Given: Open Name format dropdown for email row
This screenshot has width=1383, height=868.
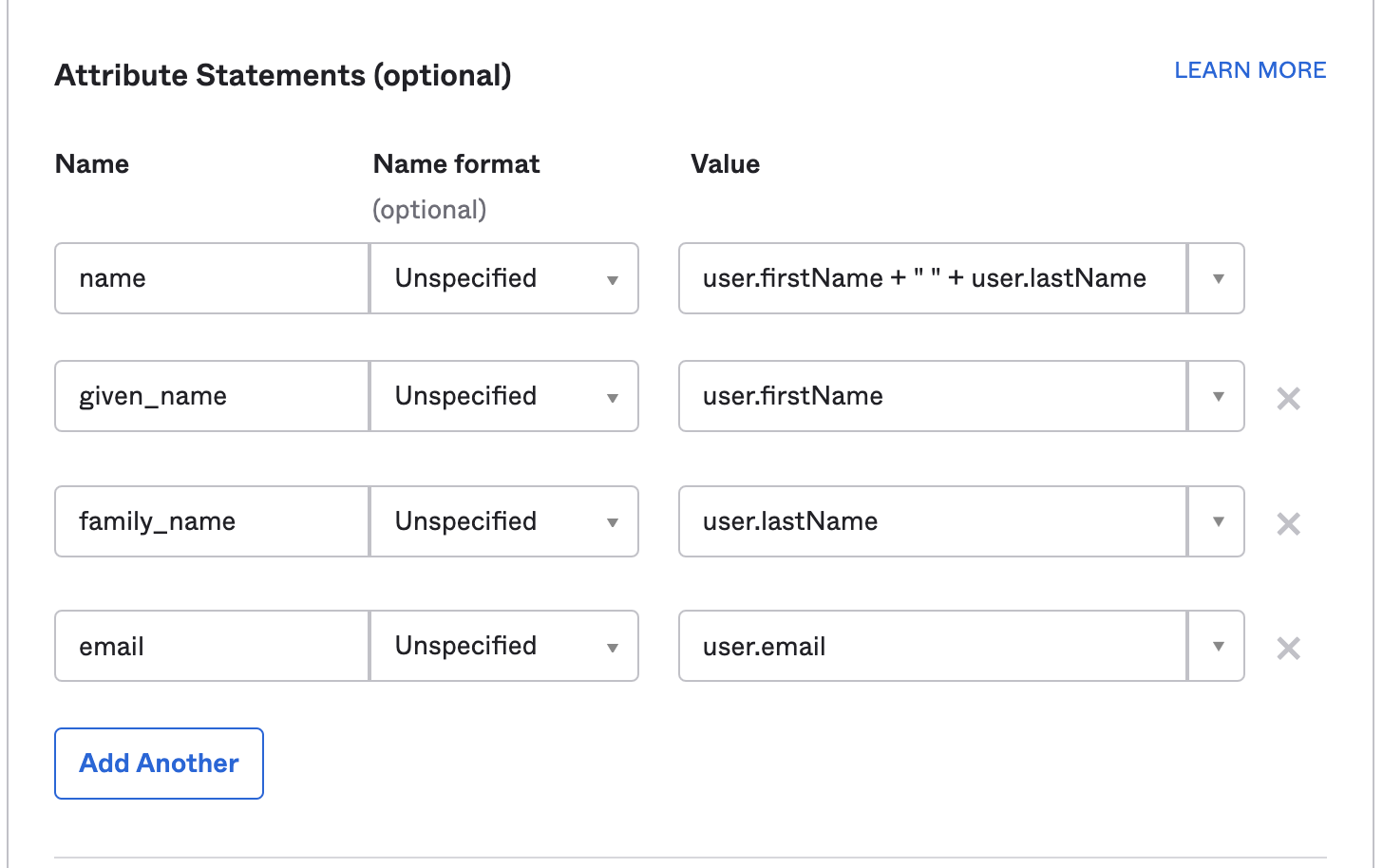Looking at the screenshot, I should tap(503, 646).
